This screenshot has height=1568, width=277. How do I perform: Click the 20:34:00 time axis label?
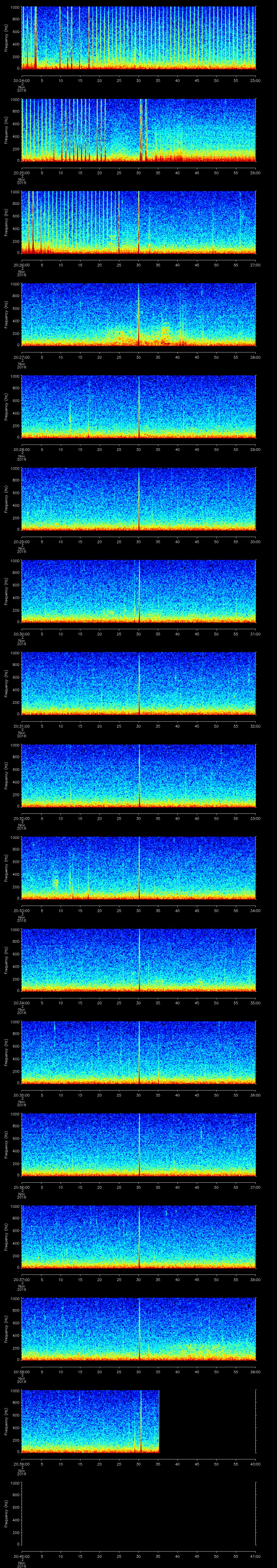[x=22, y=1003]
